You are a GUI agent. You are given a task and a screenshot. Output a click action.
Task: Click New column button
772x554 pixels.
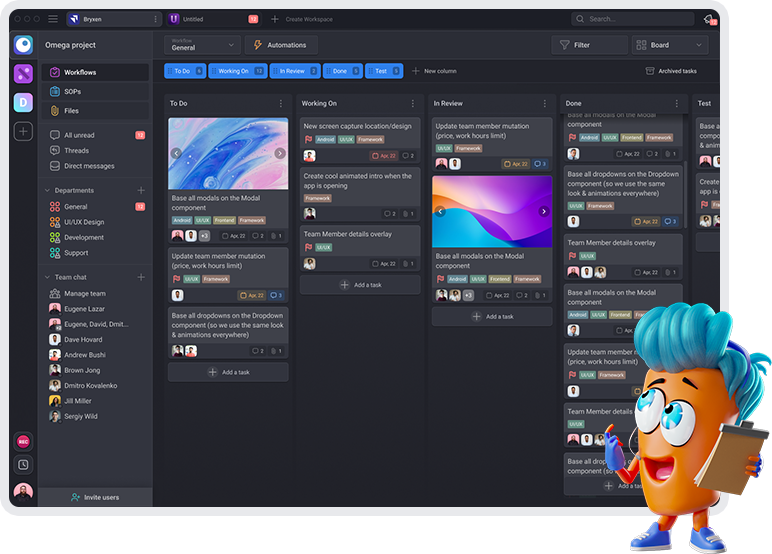434,71
